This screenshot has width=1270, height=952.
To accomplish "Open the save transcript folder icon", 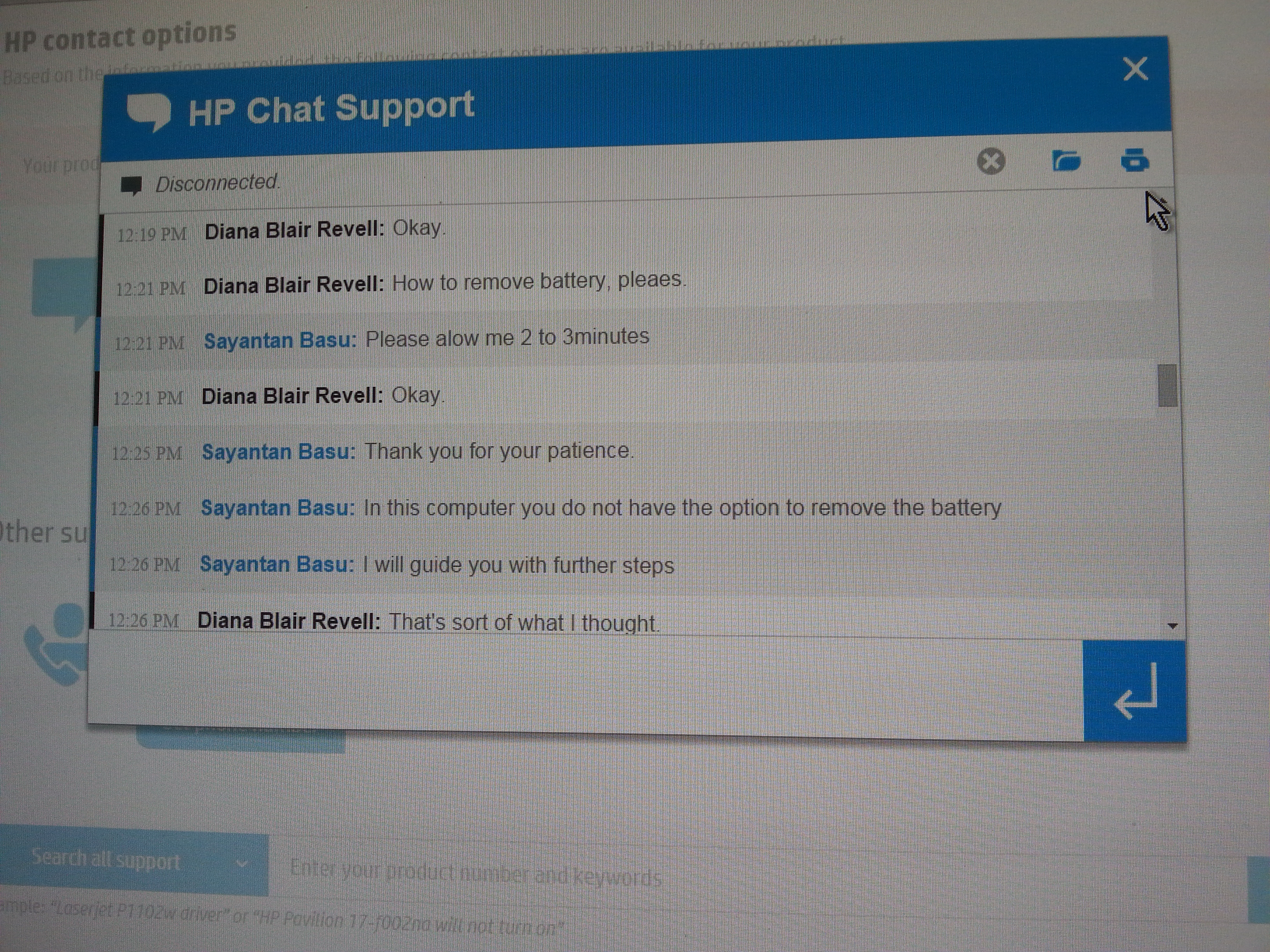I will coord(1066,161).
